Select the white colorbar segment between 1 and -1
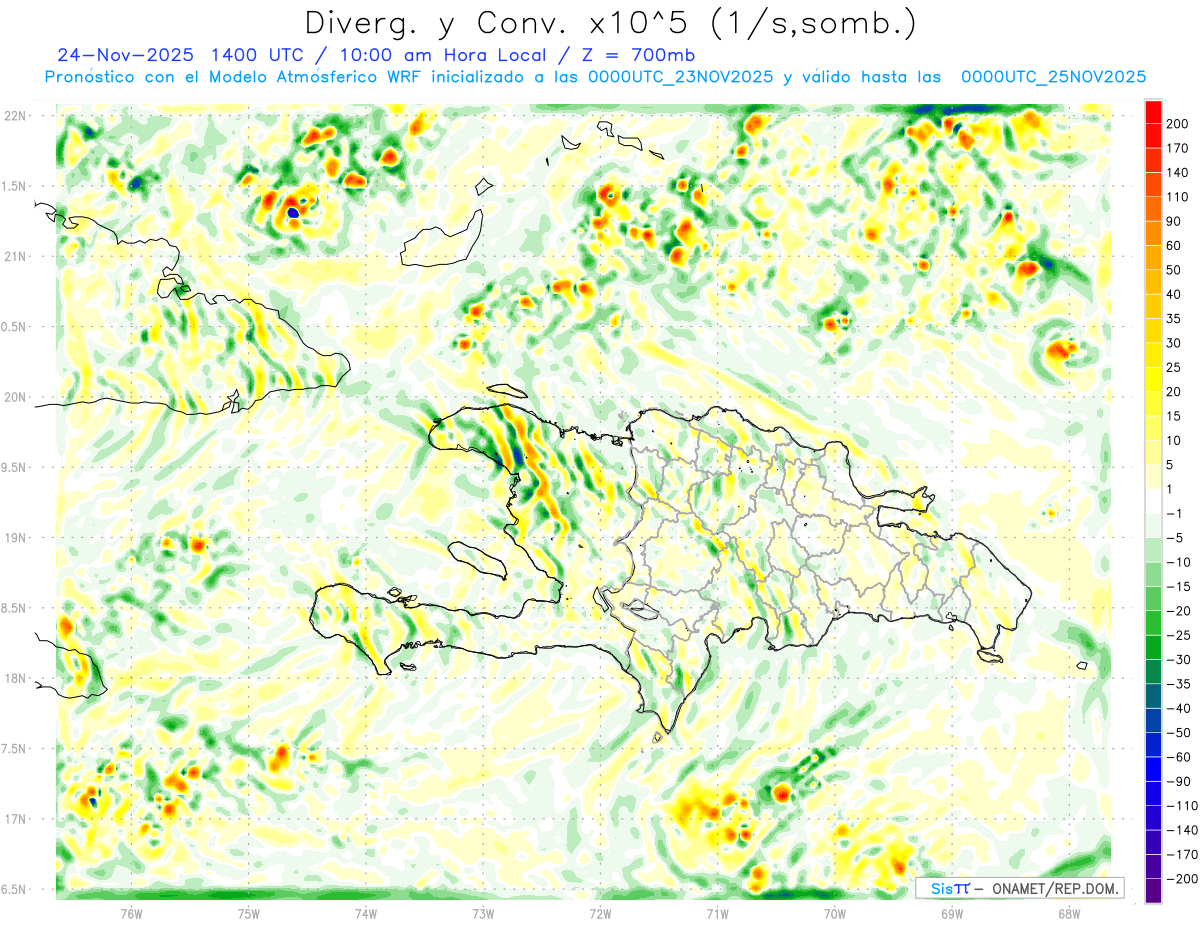The height and width of the screenshot is (927, 1200). (1153, 502)
